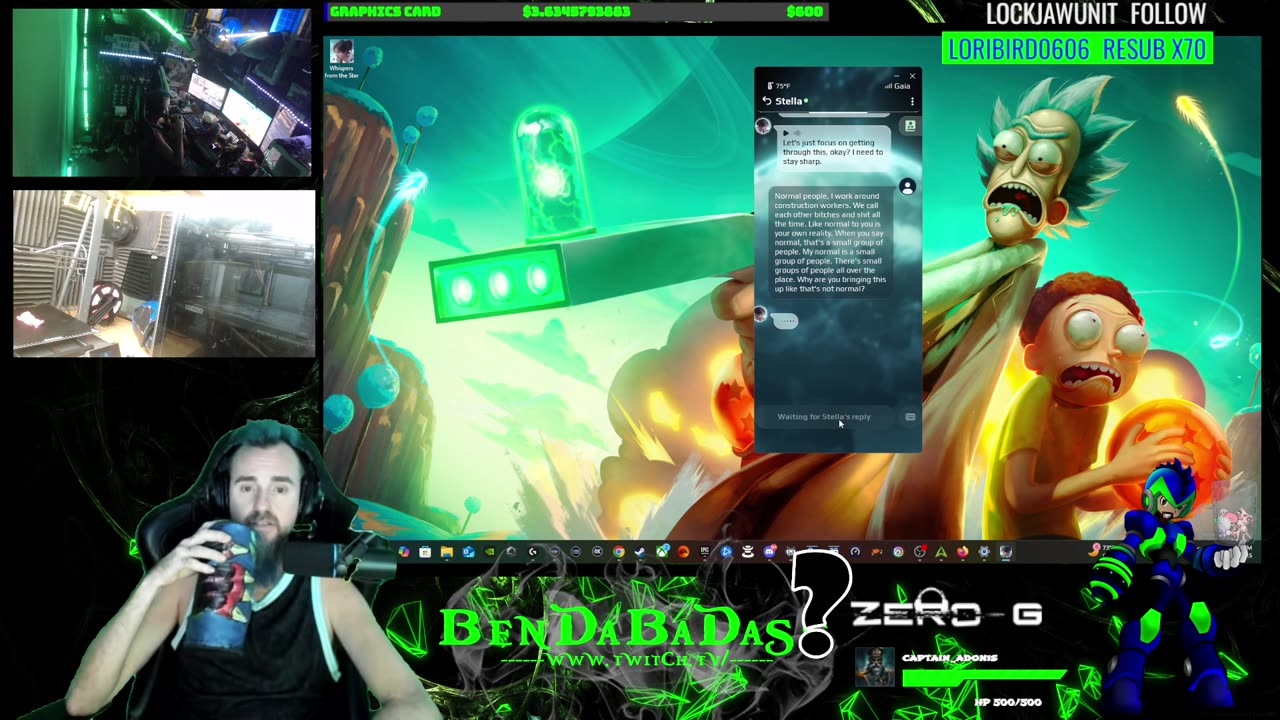The image size is (1280, 720).
Task: Select the active Whispers app on taskbar
Action: (x=1006, y=551)
